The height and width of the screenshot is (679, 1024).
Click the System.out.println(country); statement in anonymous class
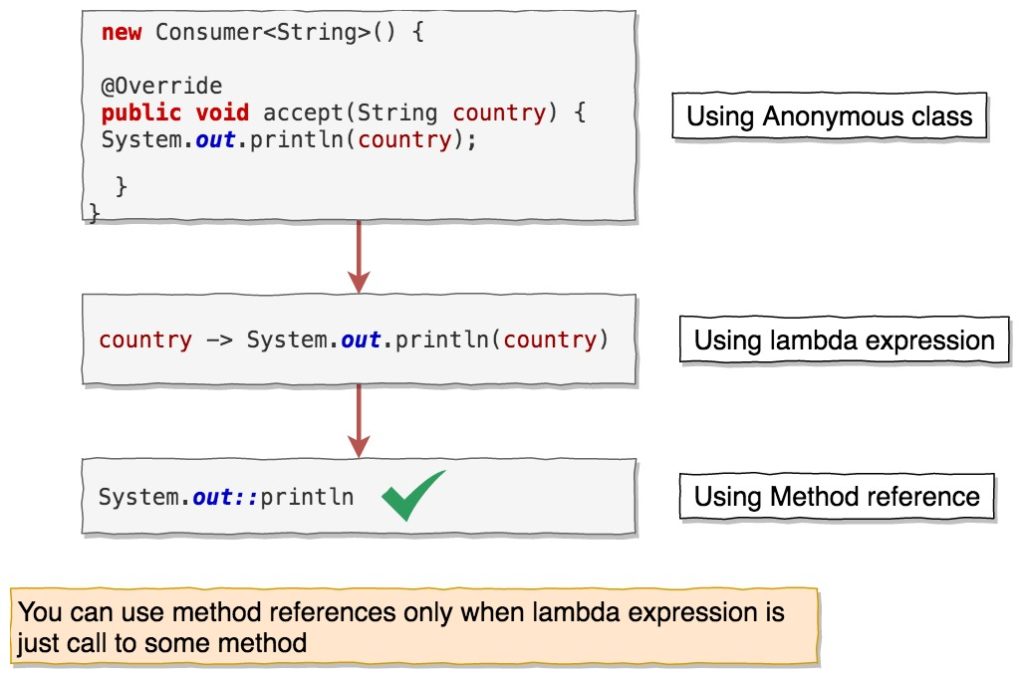tap(289, 140)
